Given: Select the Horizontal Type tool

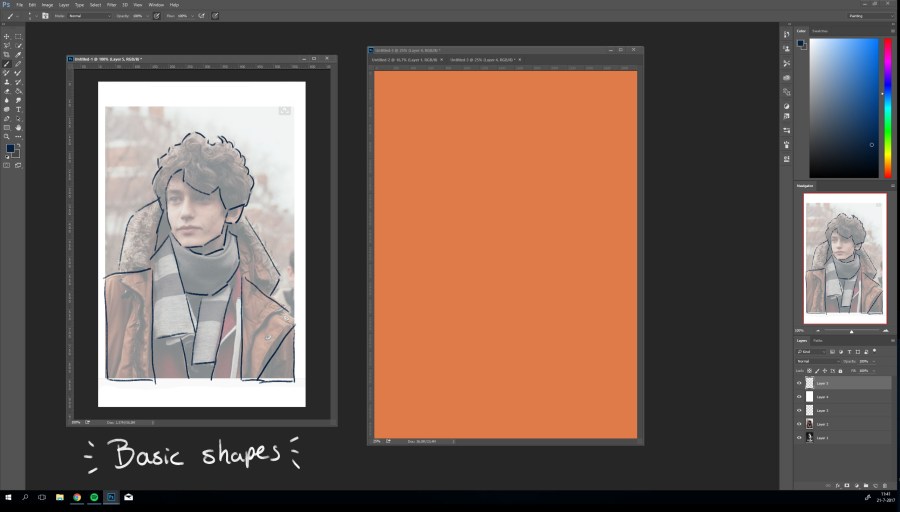Looking at the screenshot, I should [18, 109].
